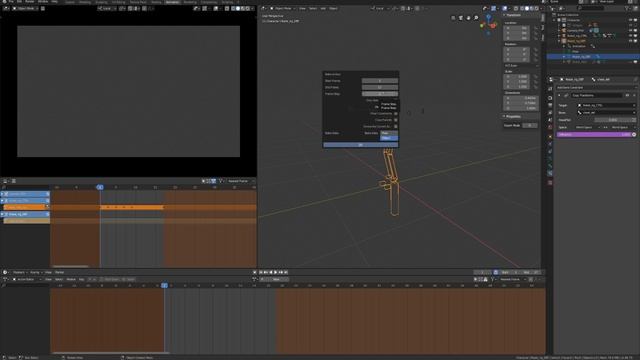Collapse the Properties panel in the sidebar
Viewport: 640px width, 360px height.
click(x=513, y=116)
